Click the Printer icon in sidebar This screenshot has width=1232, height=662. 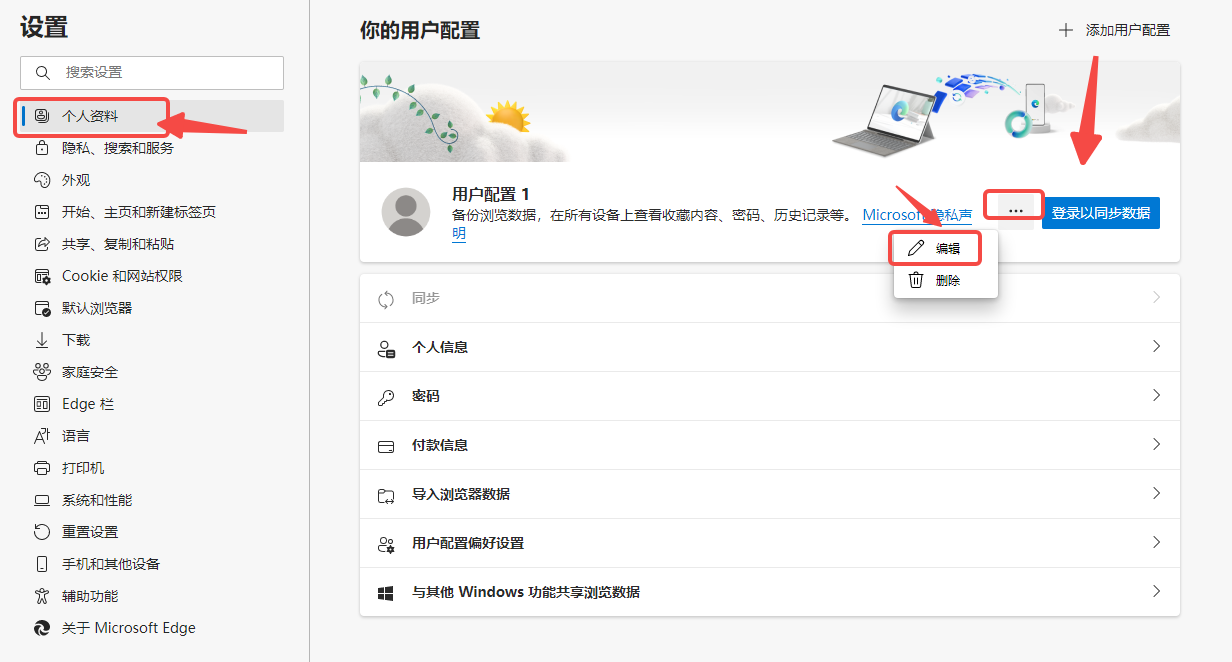pos(42,468)
